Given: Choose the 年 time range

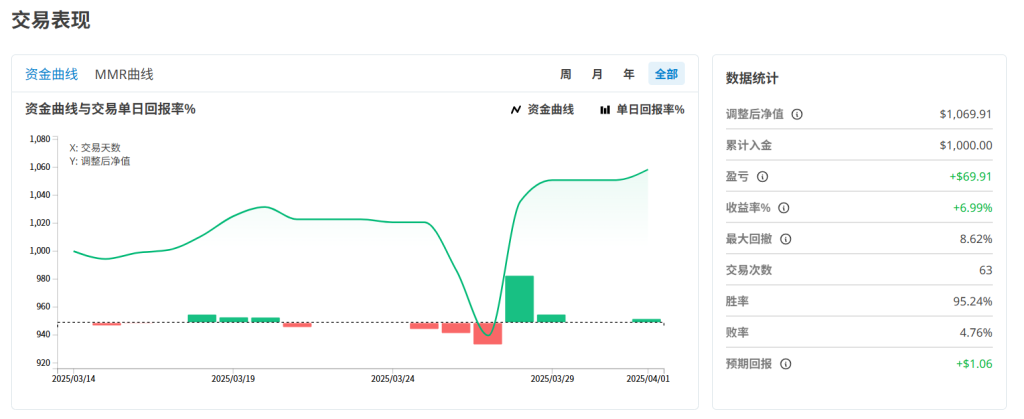Looking at the screenshot, I should click(628, 74).
